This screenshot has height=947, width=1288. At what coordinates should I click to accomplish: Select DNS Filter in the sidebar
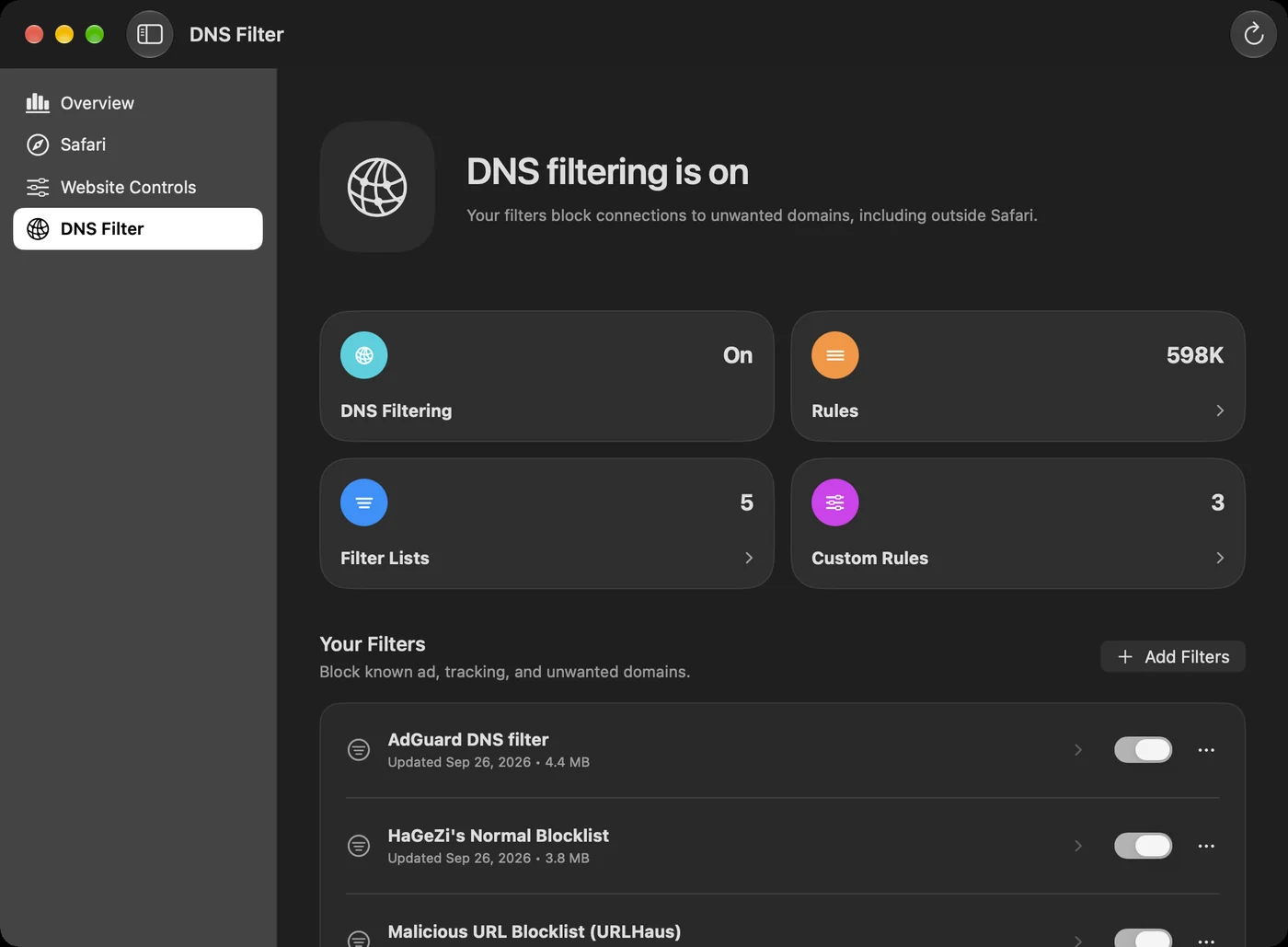tap(138, 229)
